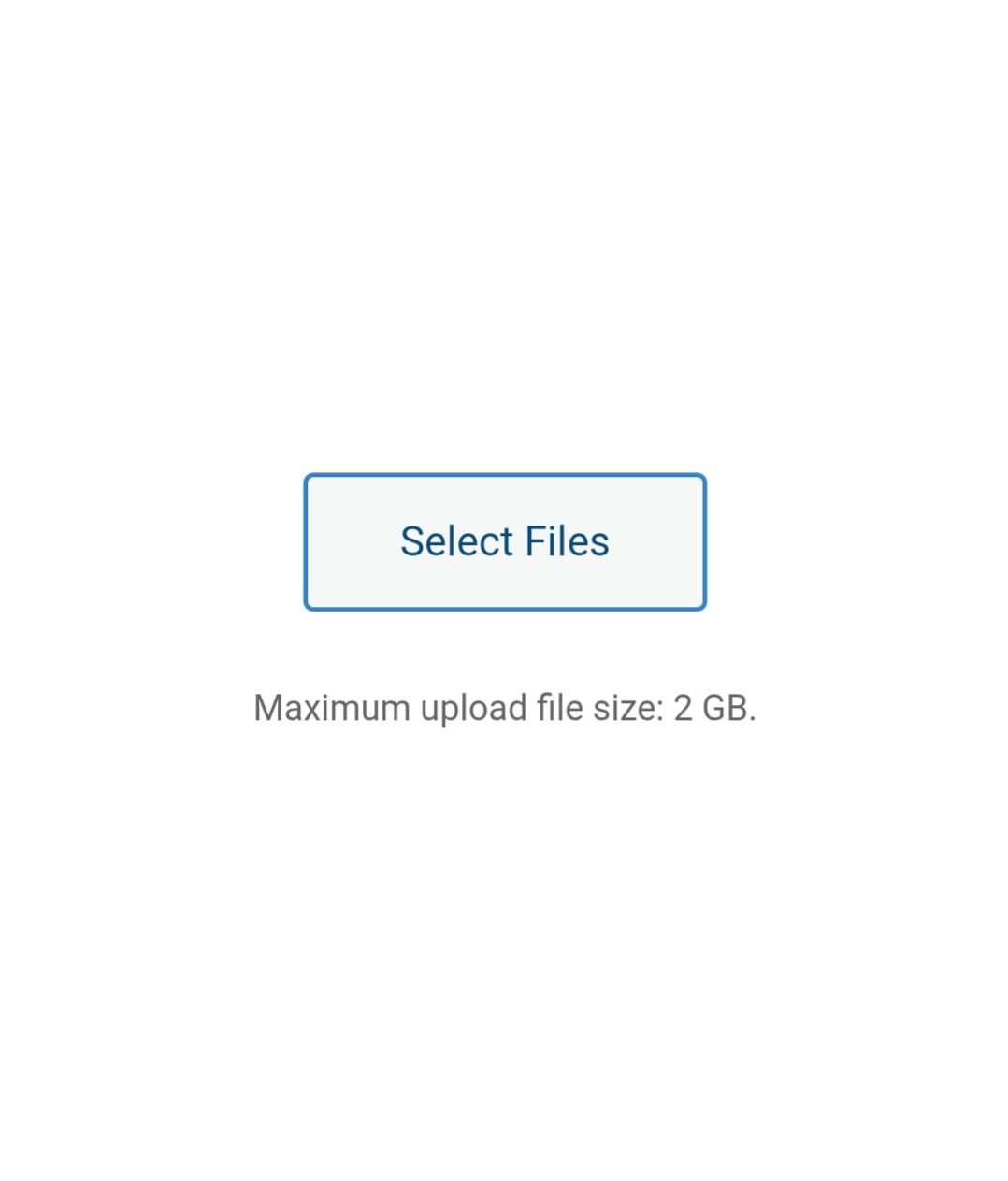1008x1181 pixels.
Task: Browse for media with Select Files
Action: point(505,542)
